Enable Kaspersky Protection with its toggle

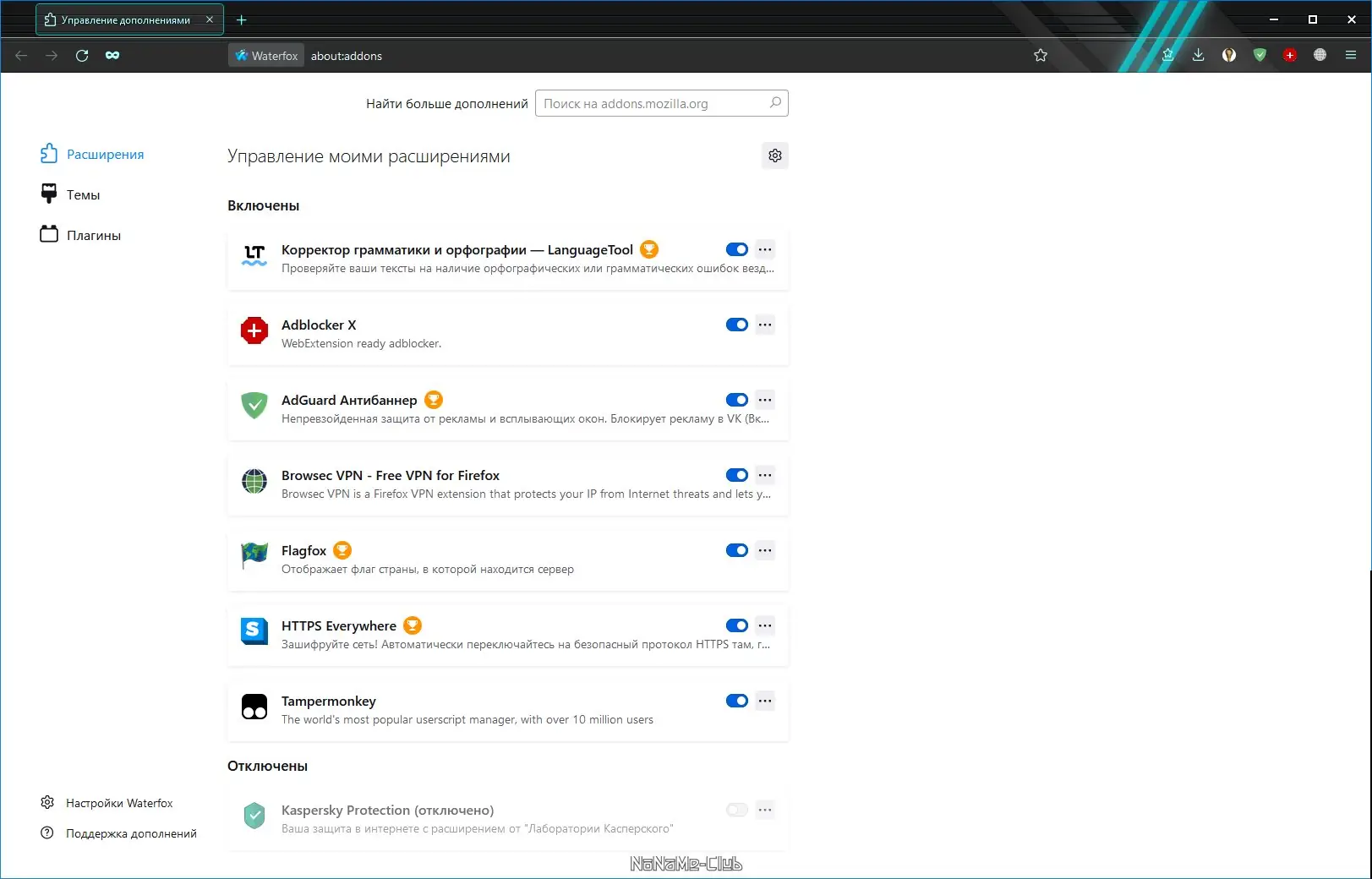[737, 810]
